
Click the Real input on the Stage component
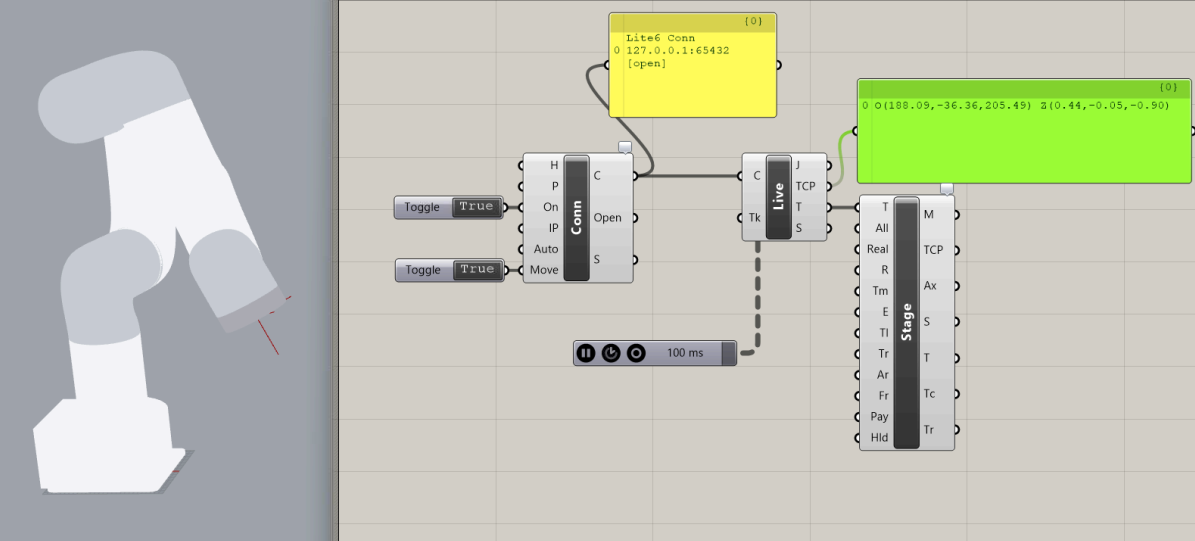click(878, 249)
